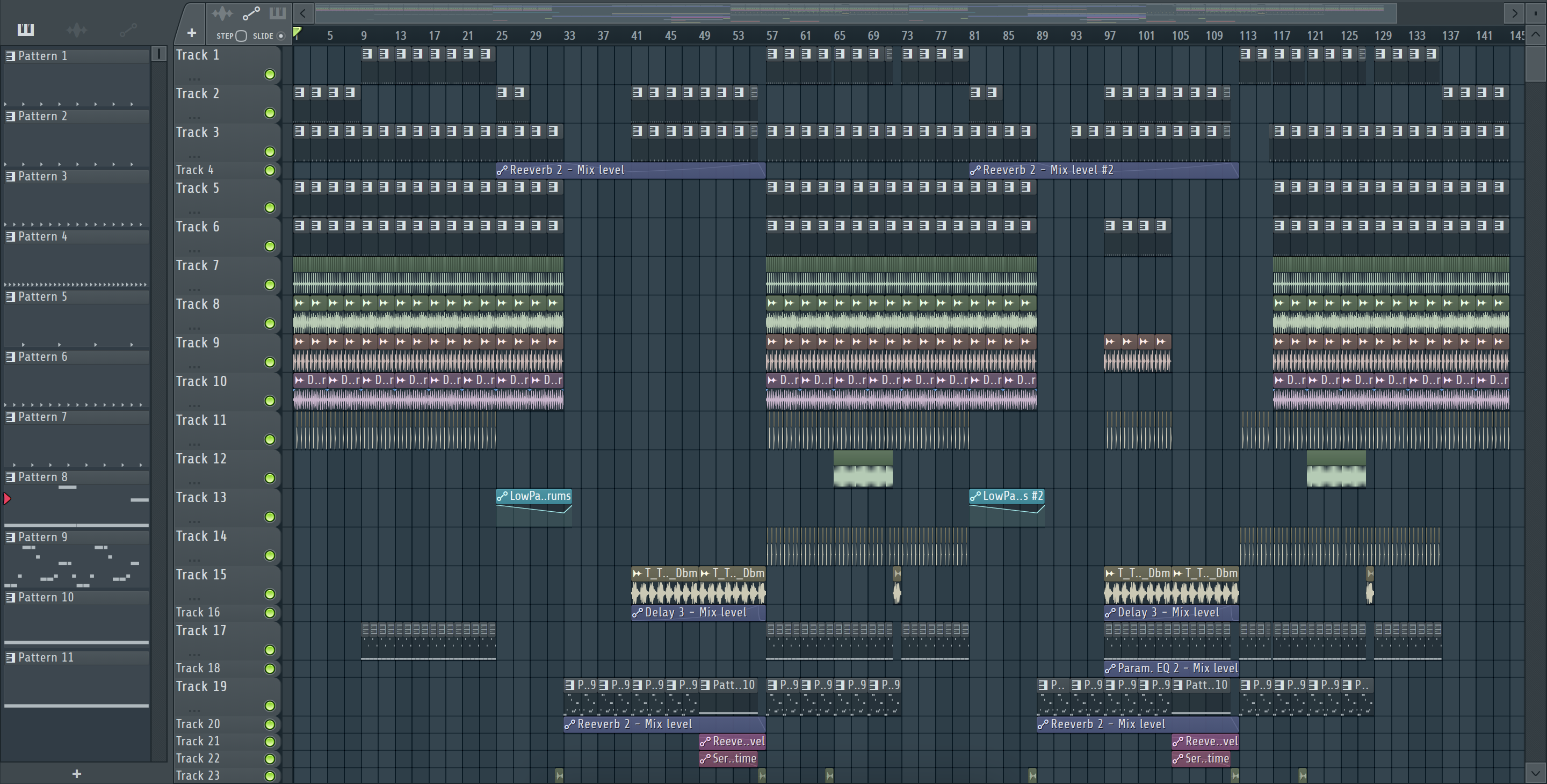This screenshot has width=1547, height=784.
Task: Click the left scroll arrow above the timeline
Action: coord(303,12)
